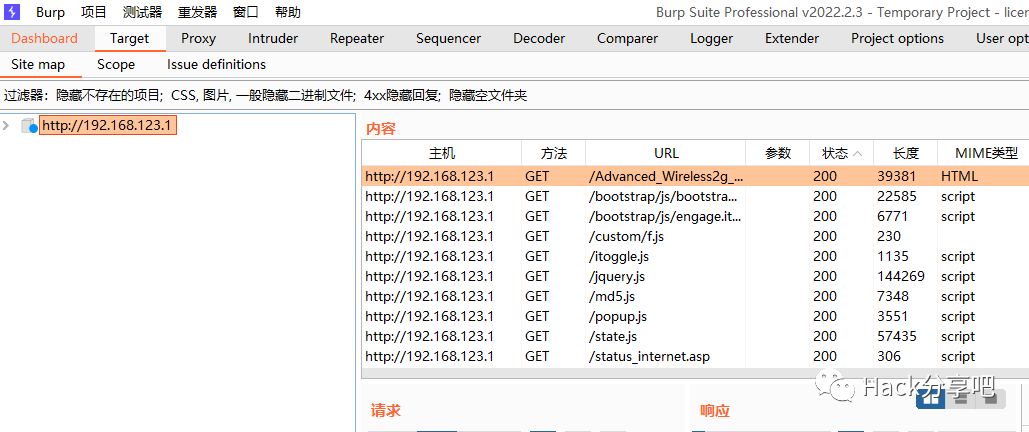Switch to the Dashboard tab
The image size is (1029, 432).
45,39
